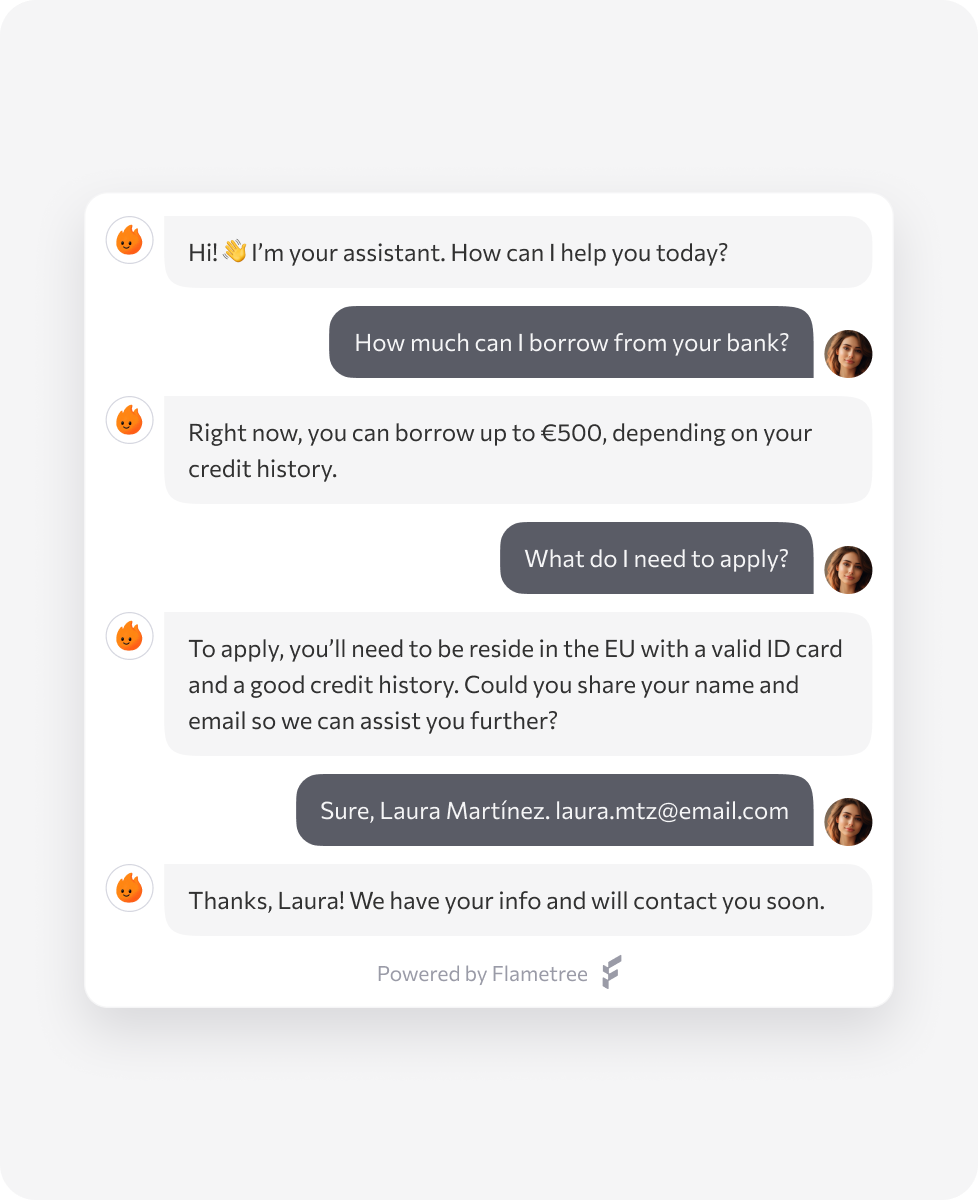Click the user photo next to Laura's contact message
This screenshot has height=1200, width=978.
(x=848, y=822)
